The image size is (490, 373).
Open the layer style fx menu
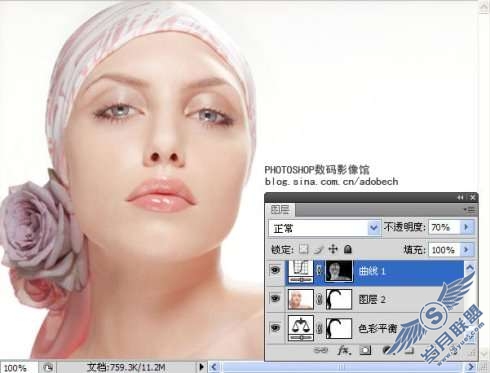pyautogui.click(x=343, y=350)
